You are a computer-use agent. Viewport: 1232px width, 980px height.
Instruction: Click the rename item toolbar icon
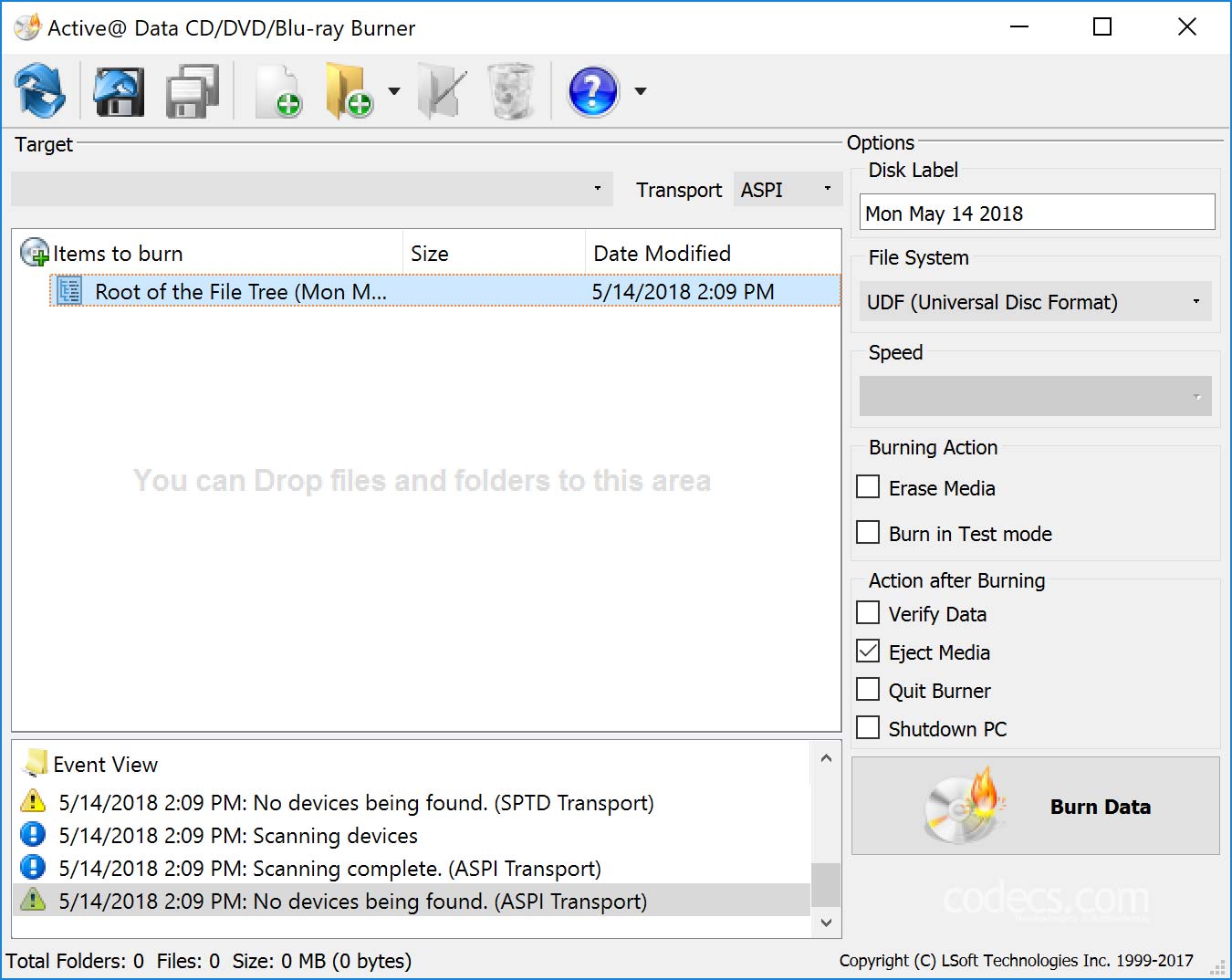click(x=442, y=91)
